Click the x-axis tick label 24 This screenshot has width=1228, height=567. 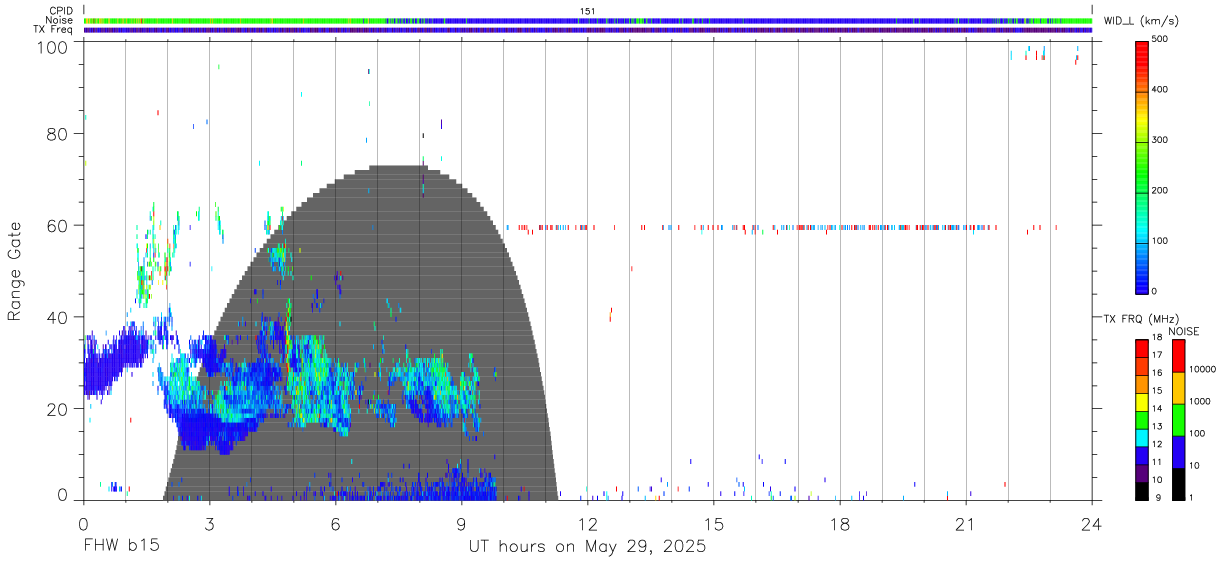pos(1092,523)
